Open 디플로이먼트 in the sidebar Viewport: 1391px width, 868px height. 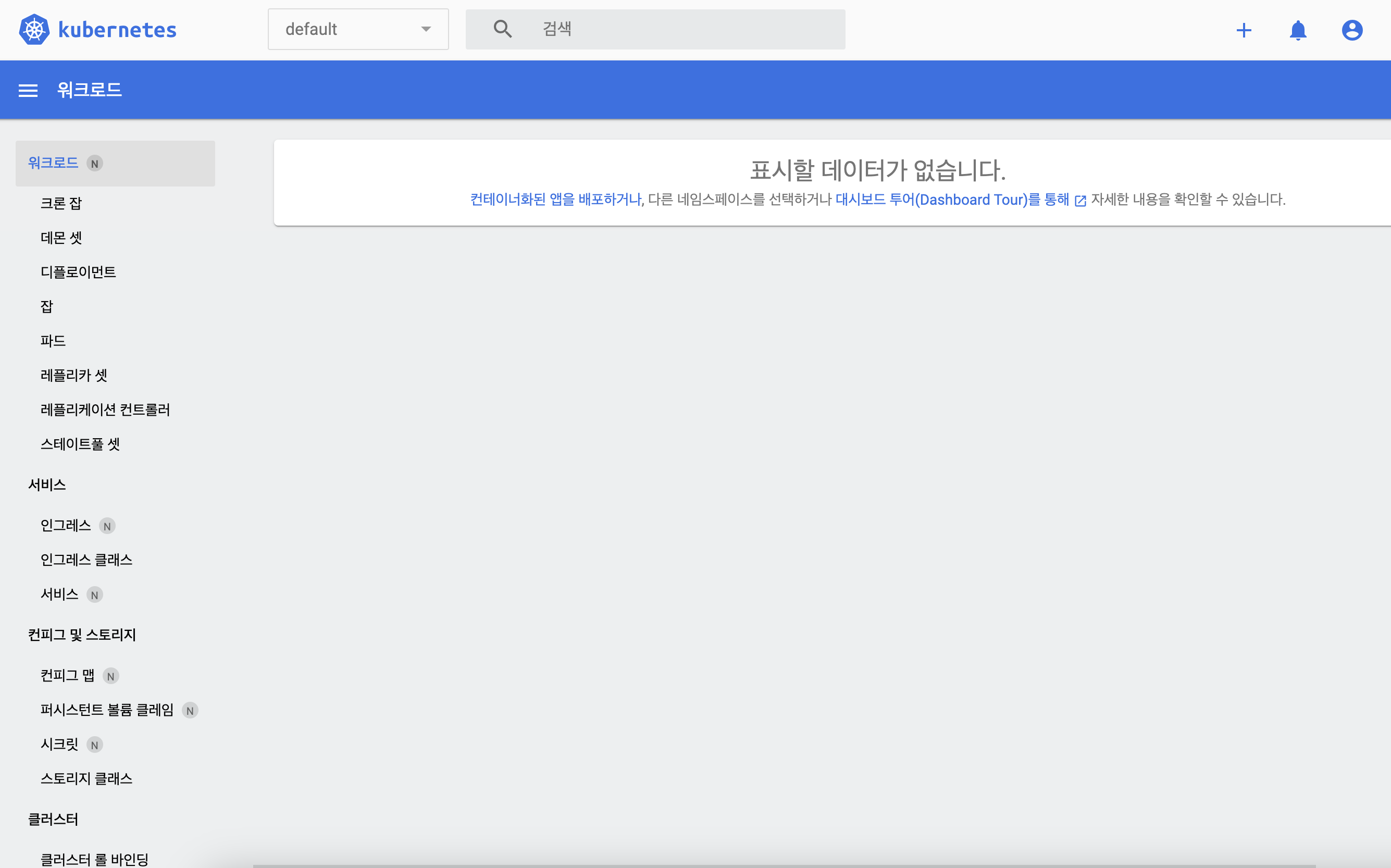tap(78, 272)
